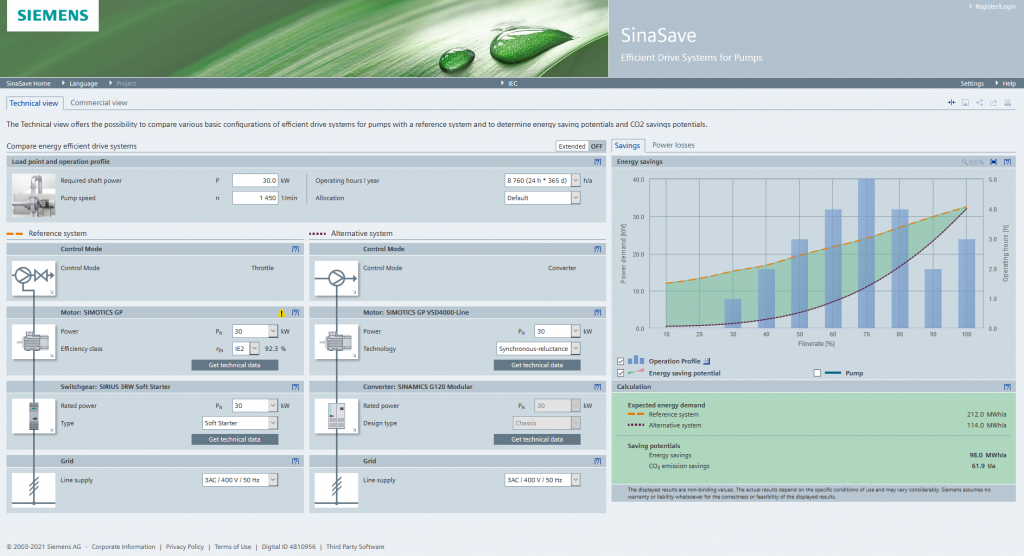Click the SINAMICS G120 converter image

point(336,416)
